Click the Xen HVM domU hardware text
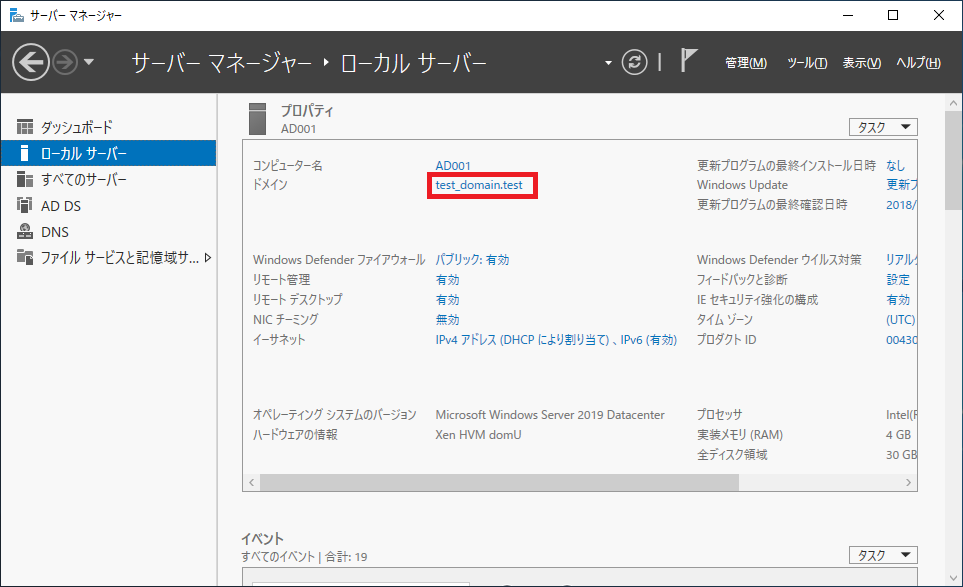Viewport: 963px width, 587px height. tap(478, 435)
